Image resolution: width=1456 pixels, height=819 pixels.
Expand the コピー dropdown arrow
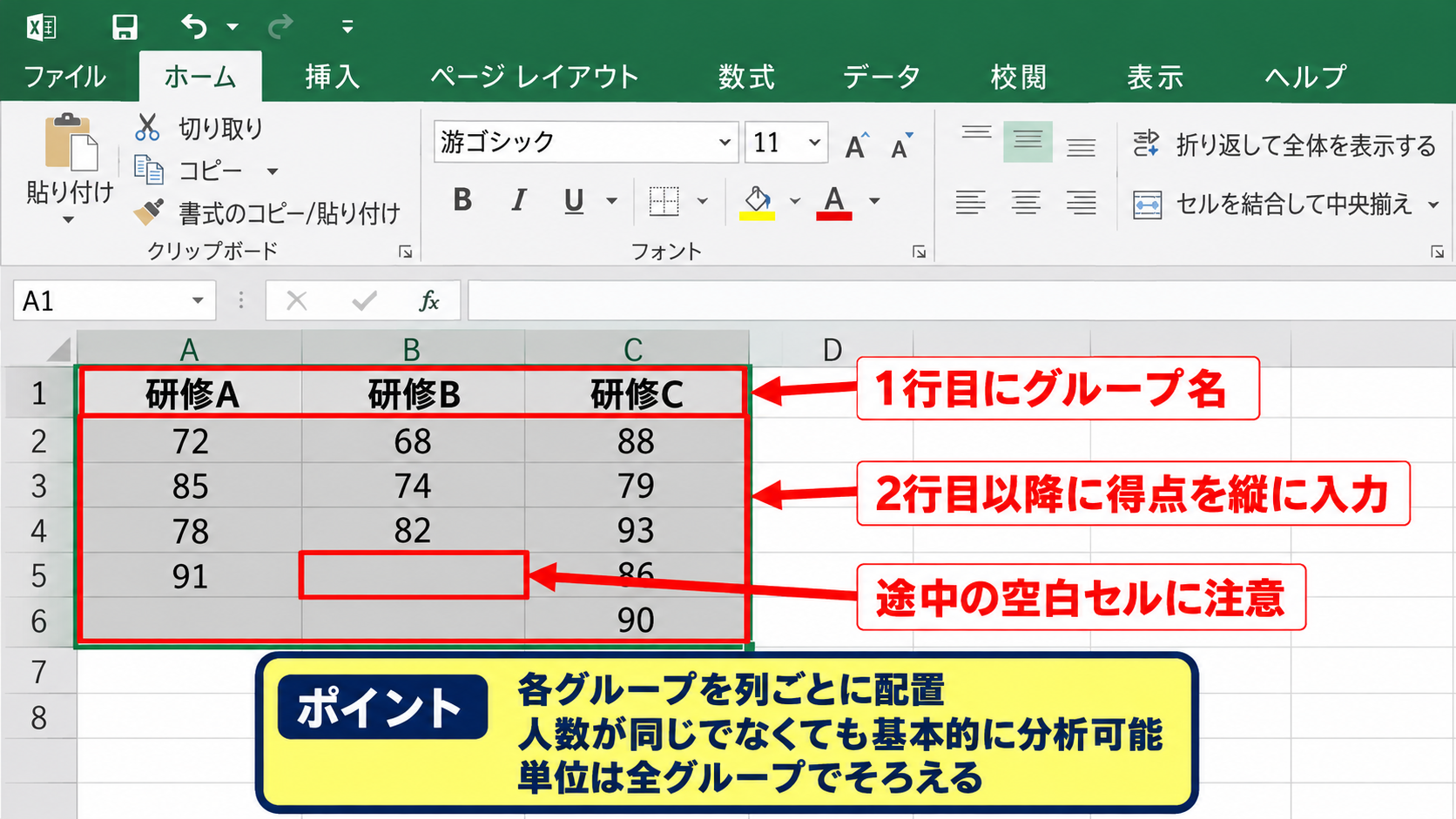pos(273,171)
